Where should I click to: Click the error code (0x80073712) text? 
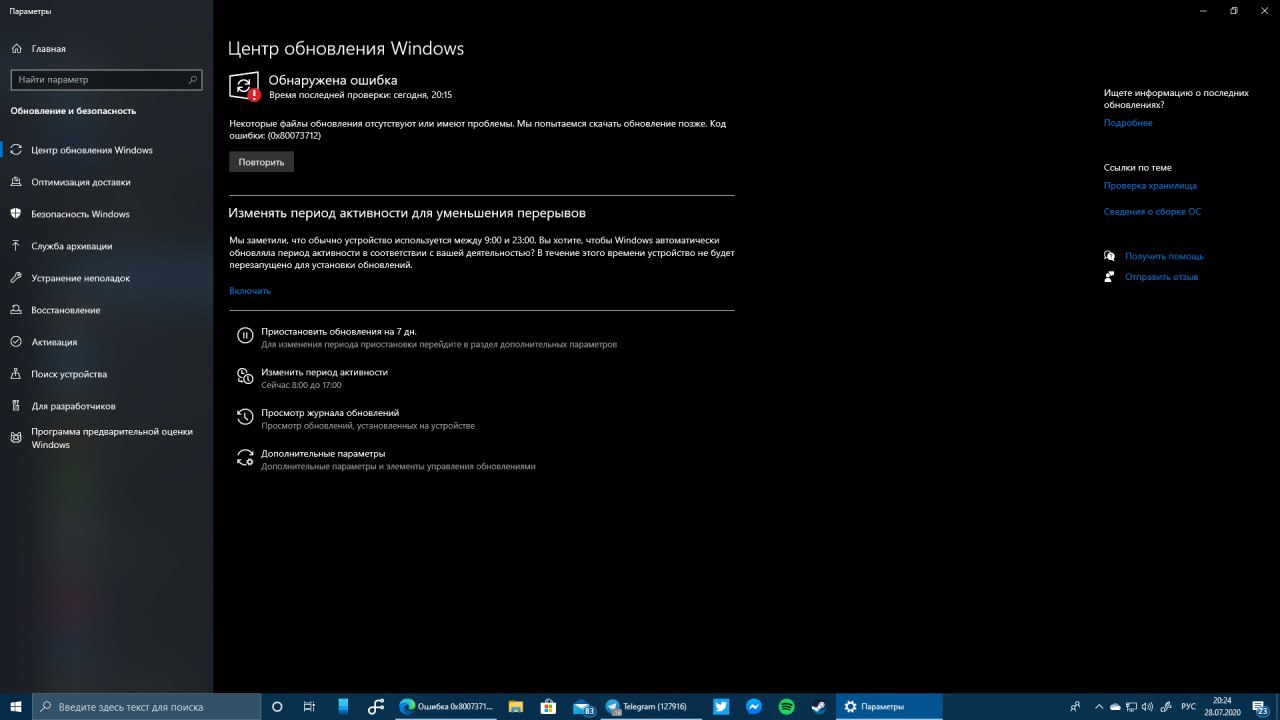[x=294, y=135]
